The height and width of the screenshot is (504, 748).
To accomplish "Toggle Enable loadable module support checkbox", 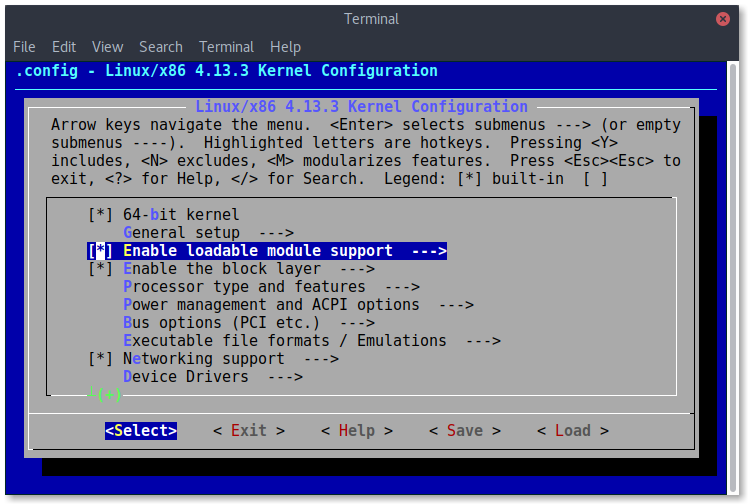I will click(100, 251).
